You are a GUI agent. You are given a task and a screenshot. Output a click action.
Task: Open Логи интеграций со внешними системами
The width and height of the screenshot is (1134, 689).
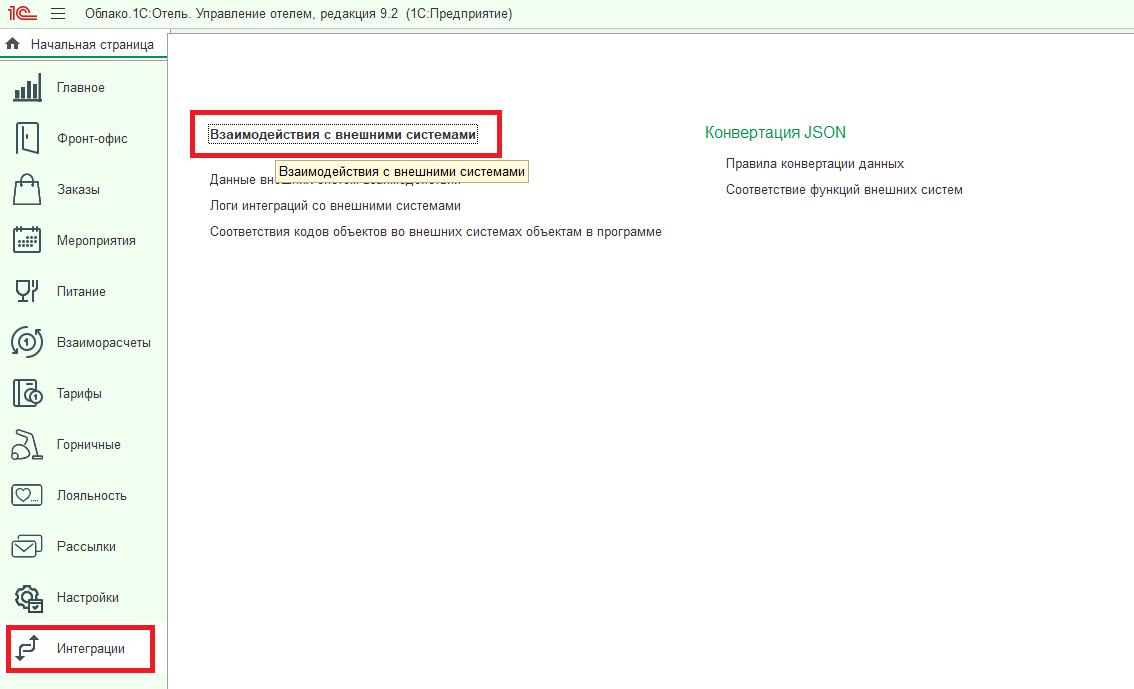336,205
